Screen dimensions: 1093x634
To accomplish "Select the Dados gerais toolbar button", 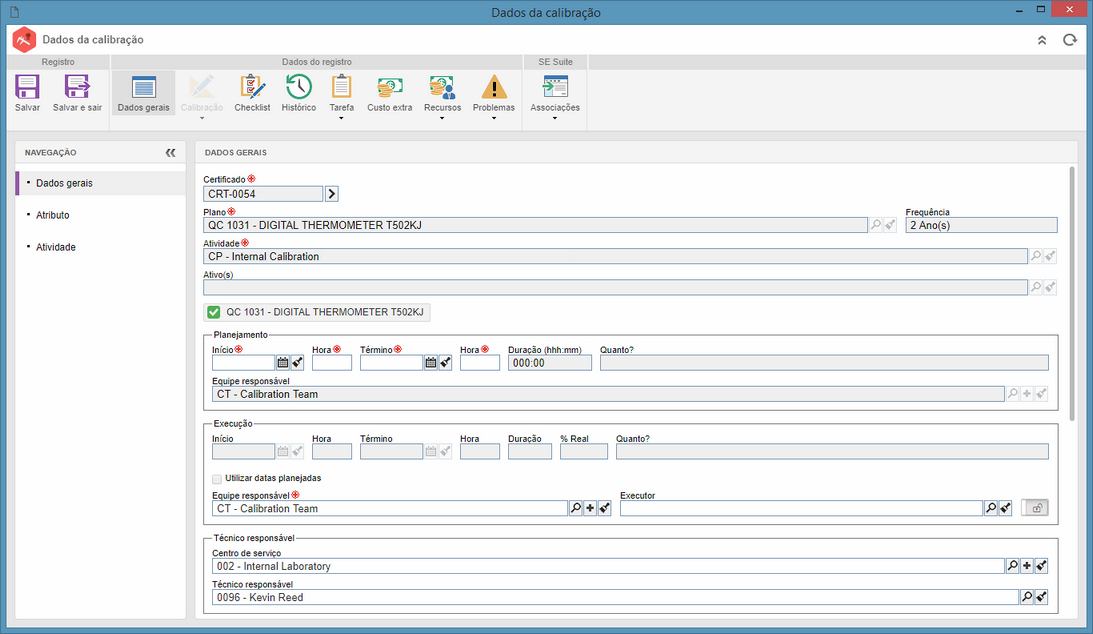I will point(144,93).
